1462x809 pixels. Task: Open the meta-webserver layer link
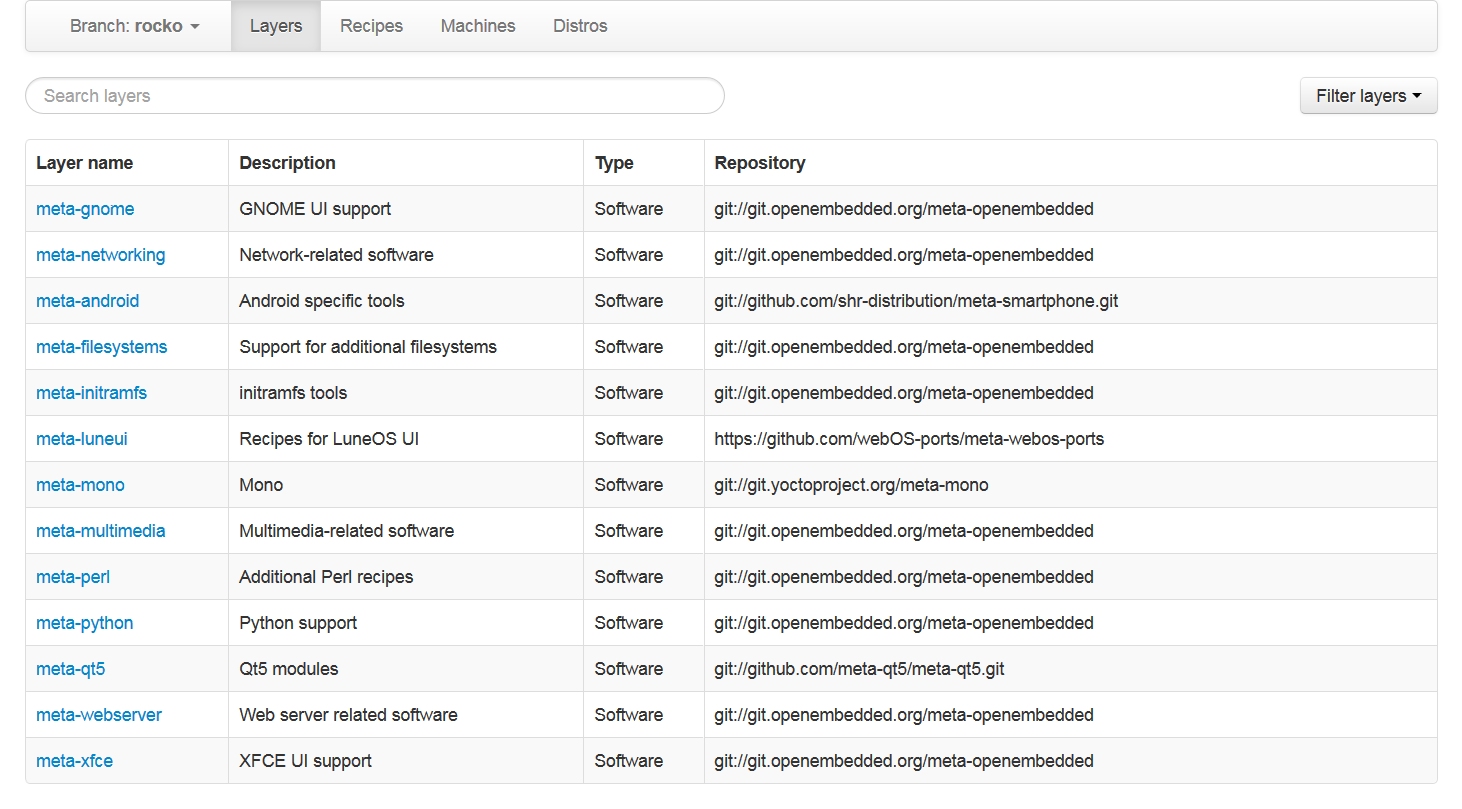point(99,715)
